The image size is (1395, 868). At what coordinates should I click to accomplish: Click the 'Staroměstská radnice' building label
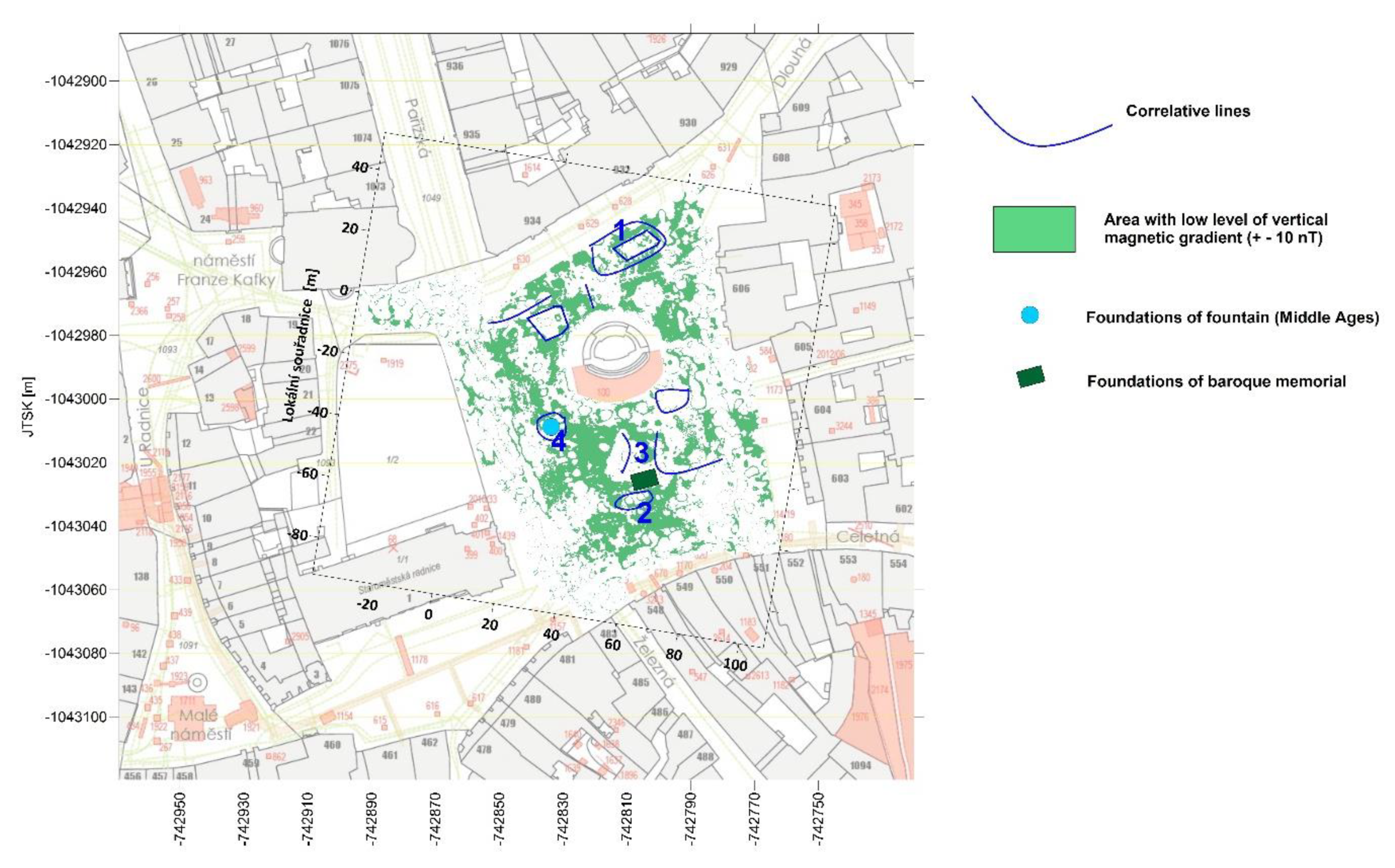coord(399,579)
